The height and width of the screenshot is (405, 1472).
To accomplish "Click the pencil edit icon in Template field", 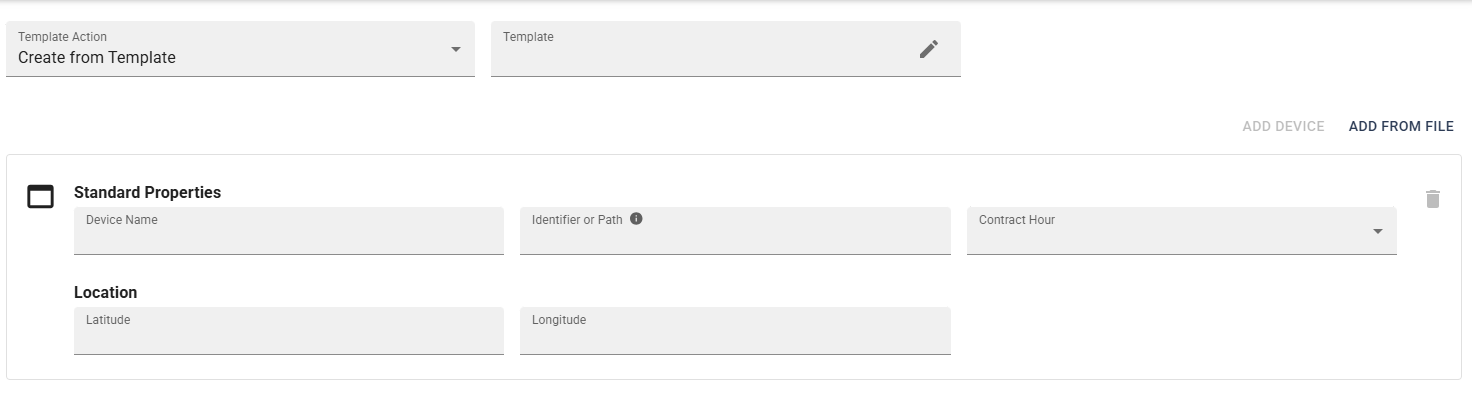I will coord(929,49).
